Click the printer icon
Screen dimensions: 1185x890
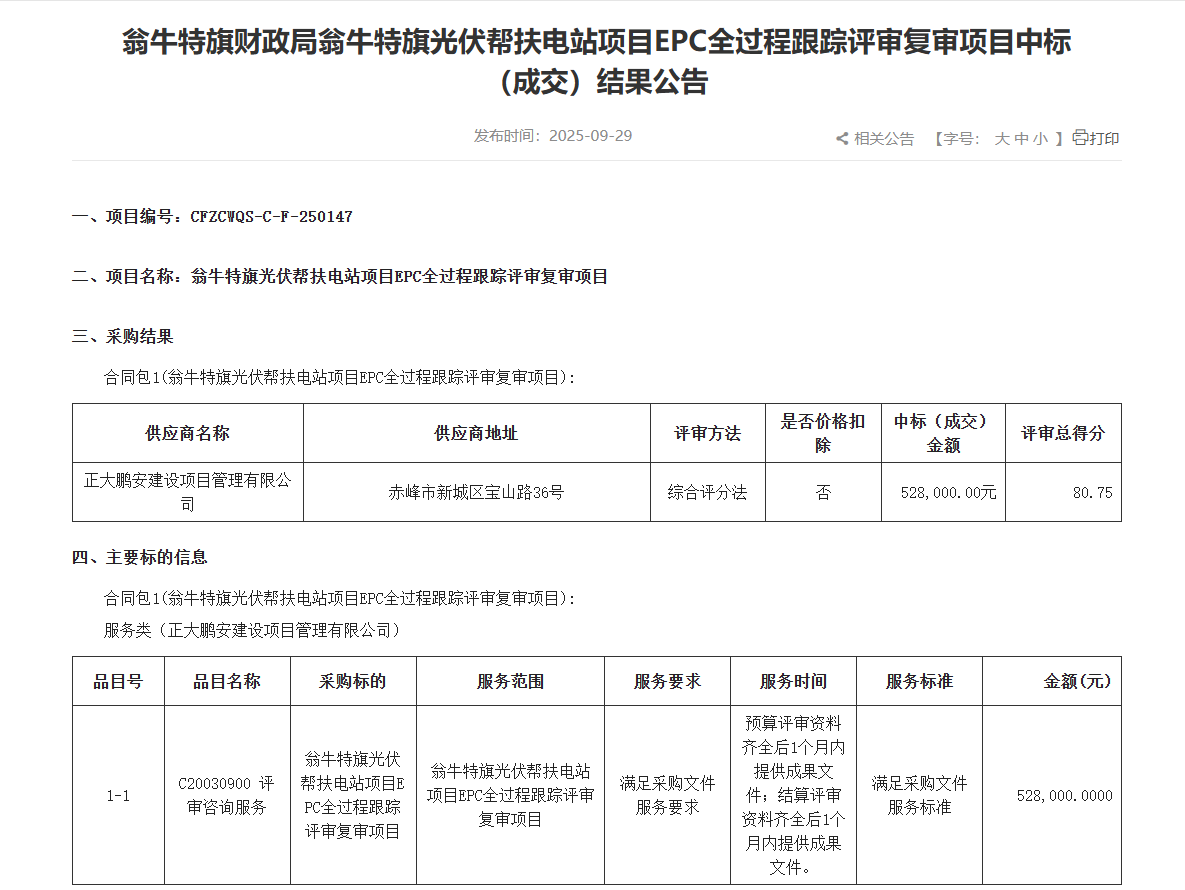click(1079, 138)
